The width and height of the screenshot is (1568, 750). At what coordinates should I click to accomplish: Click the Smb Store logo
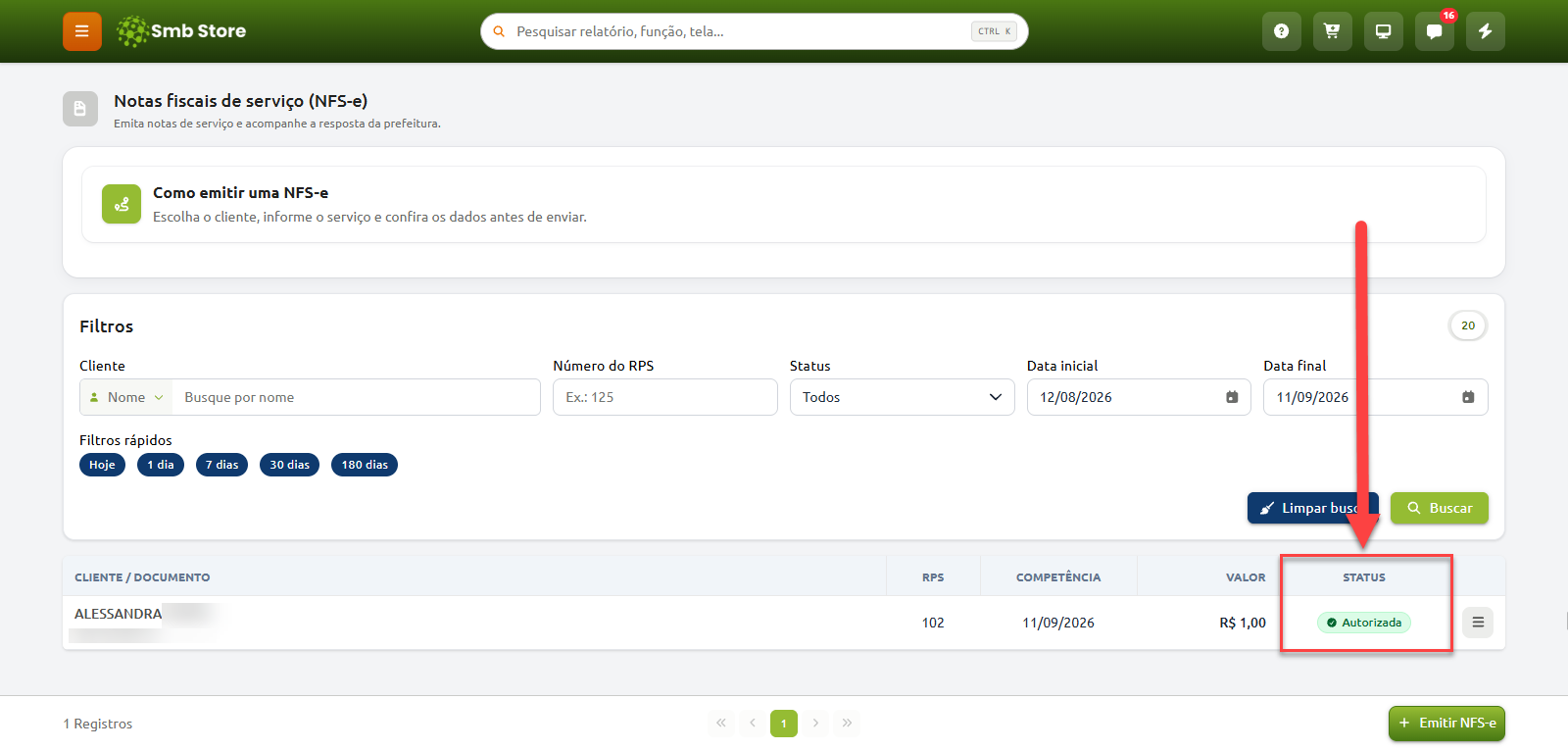(181, 31)
